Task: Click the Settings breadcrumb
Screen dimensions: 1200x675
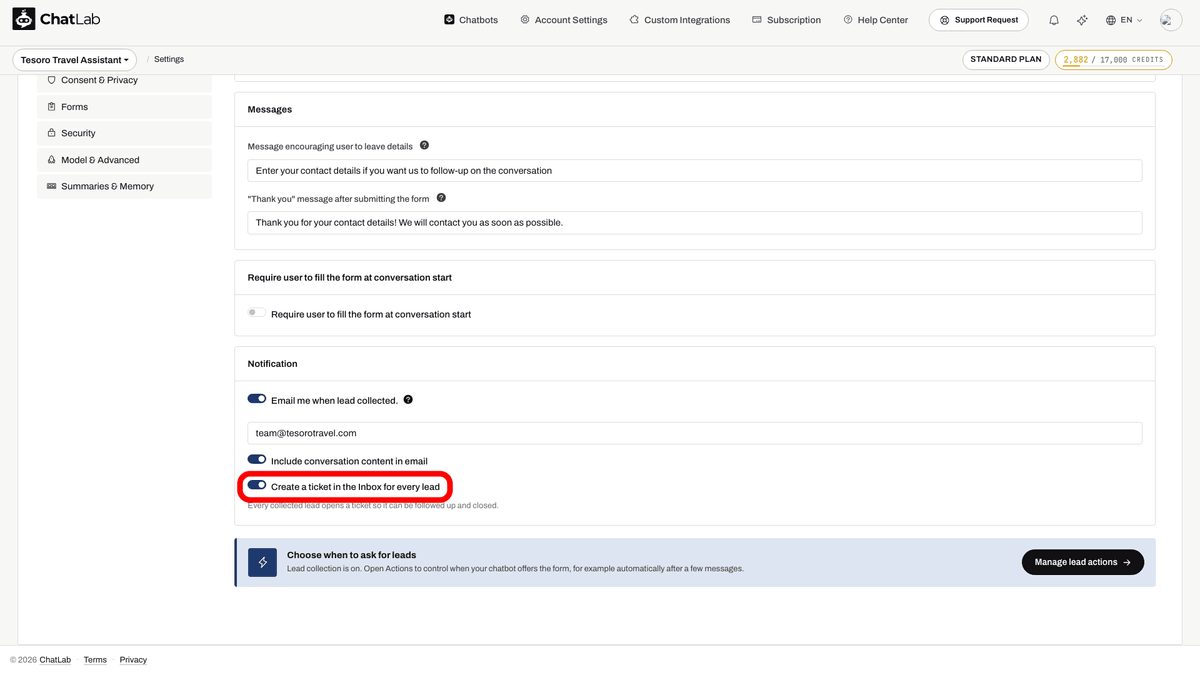Action: (169, 59)
